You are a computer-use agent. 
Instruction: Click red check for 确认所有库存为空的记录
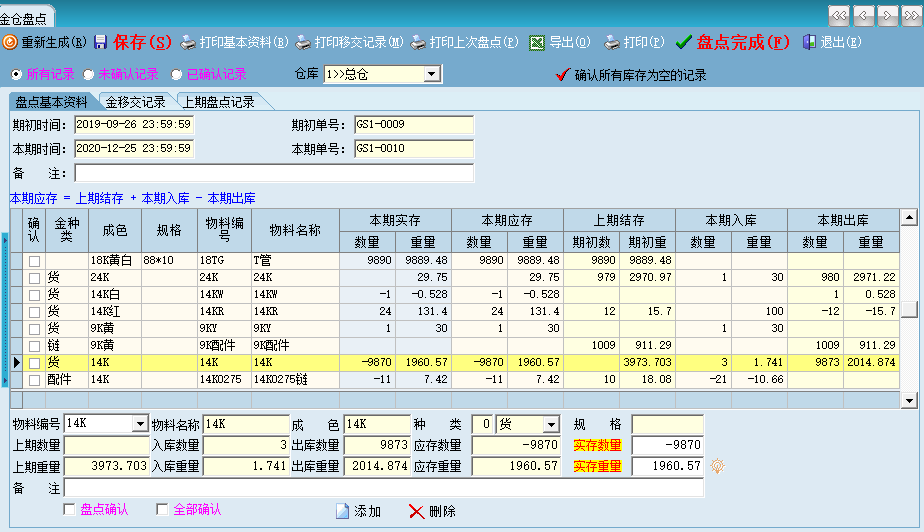[563, 75]
